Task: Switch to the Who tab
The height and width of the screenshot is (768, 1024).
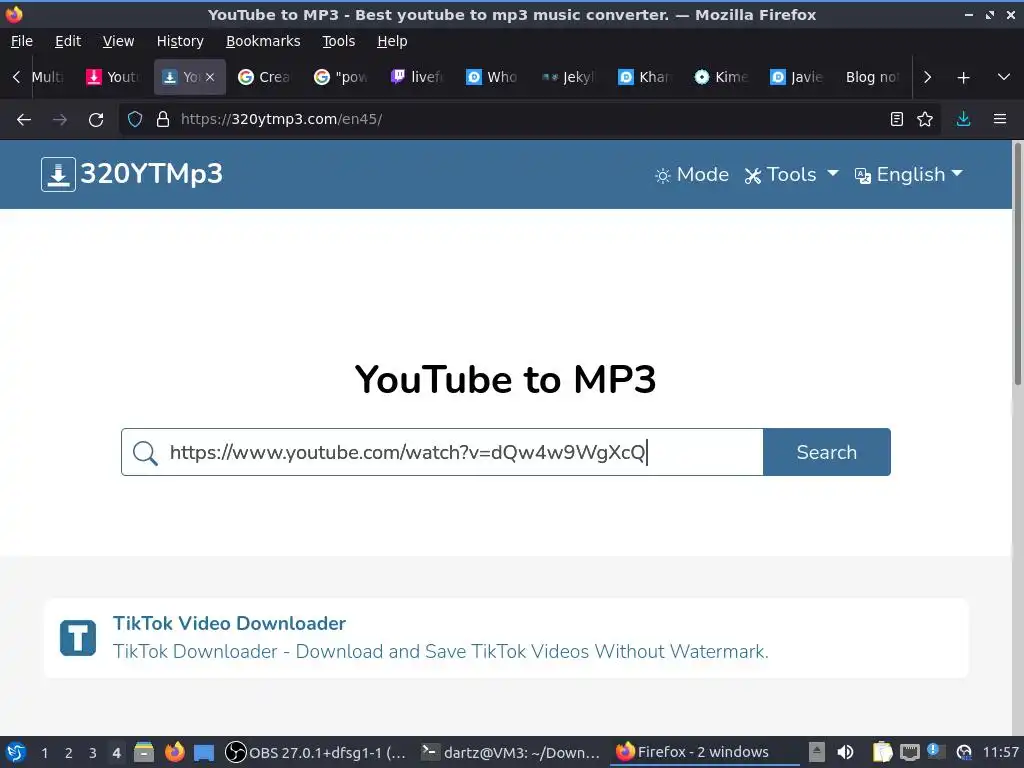Action: (492, 77)
